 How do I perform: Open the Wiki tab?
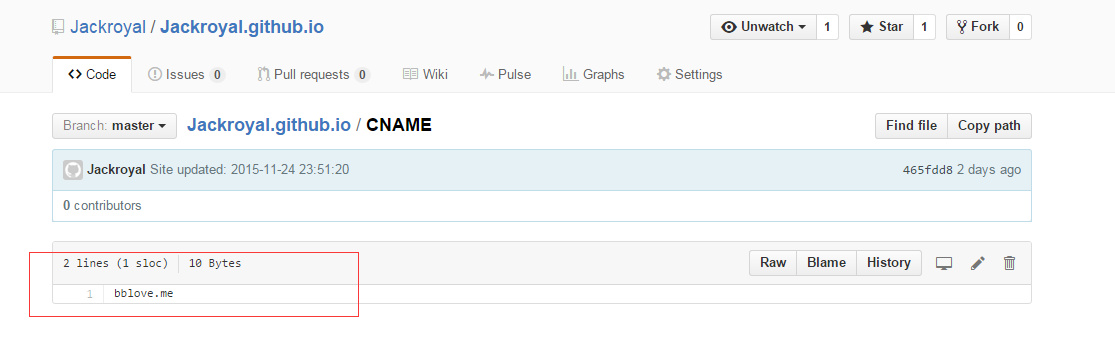[425, 75]
